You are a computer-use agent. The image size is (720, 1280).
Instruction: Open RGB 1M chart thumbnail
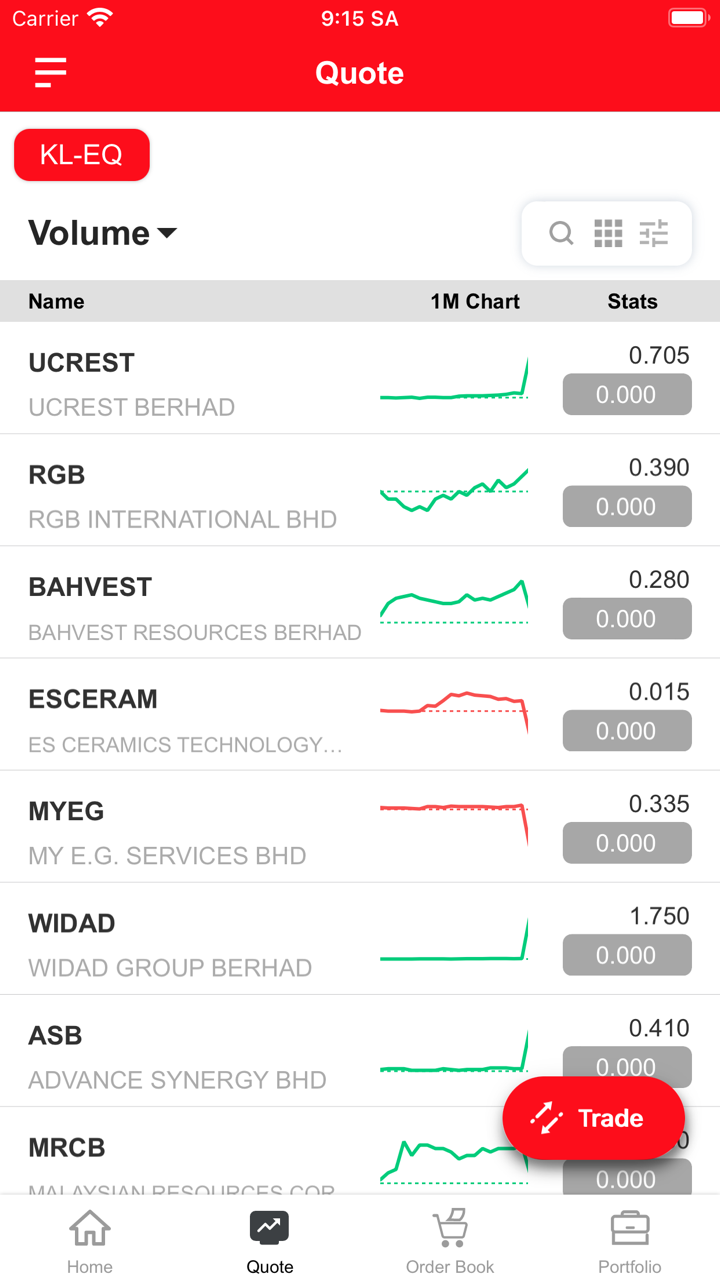[x=454, y=490]
